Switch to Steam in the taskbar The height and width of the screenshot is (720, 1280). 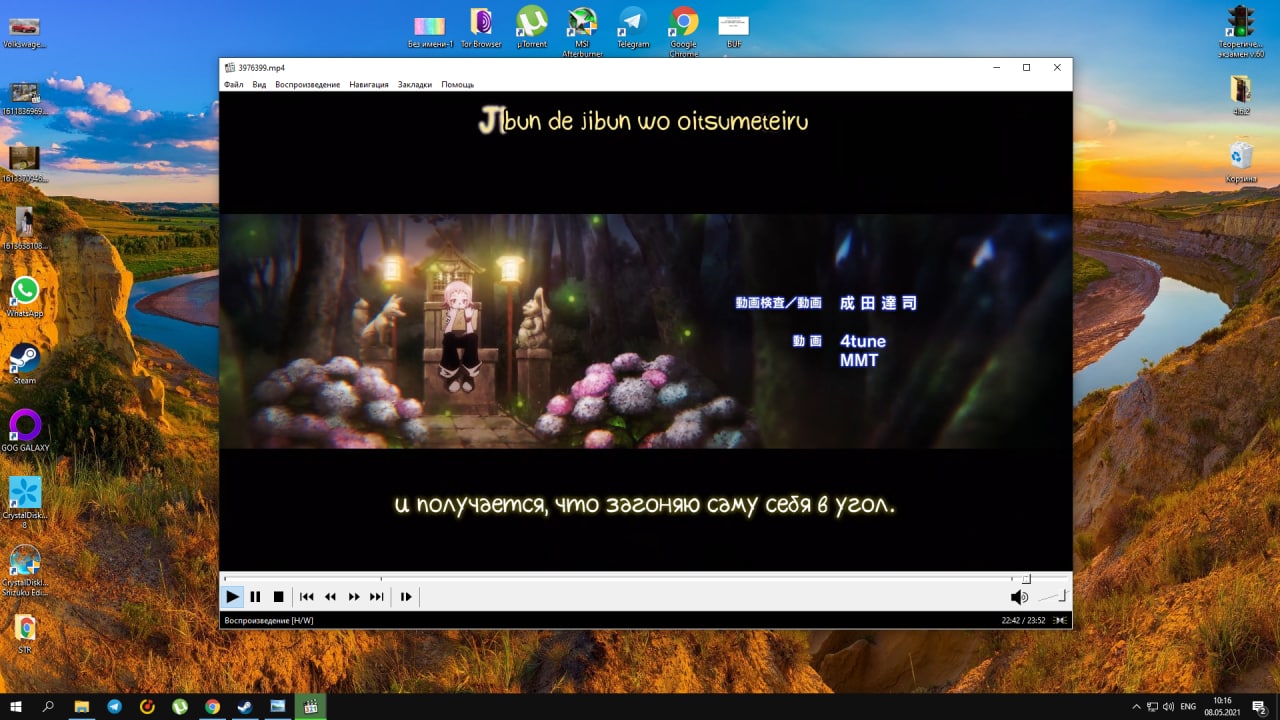pos(244,706)
